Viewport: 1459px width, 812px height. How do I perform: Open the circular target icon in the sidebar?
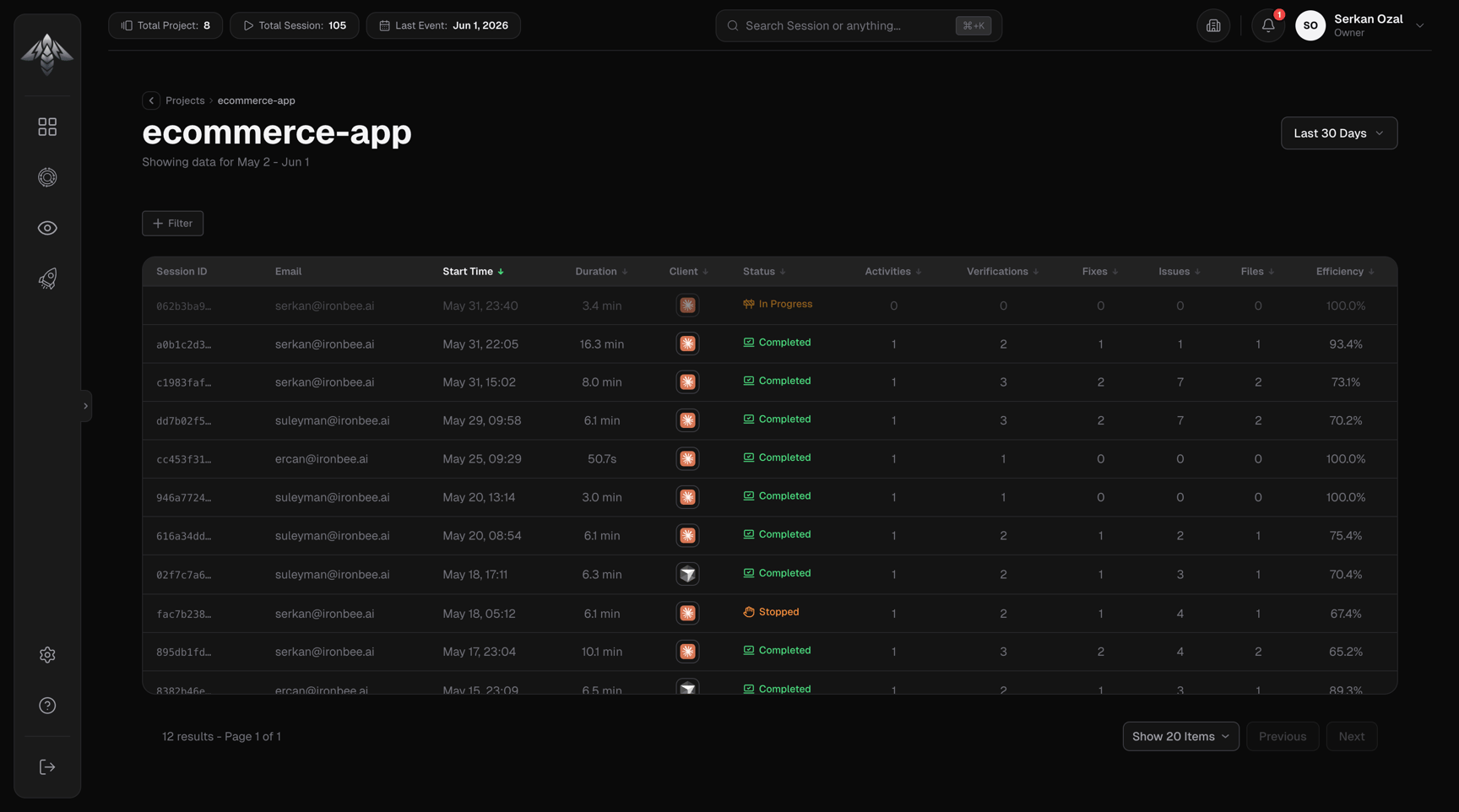pos(47,177)
